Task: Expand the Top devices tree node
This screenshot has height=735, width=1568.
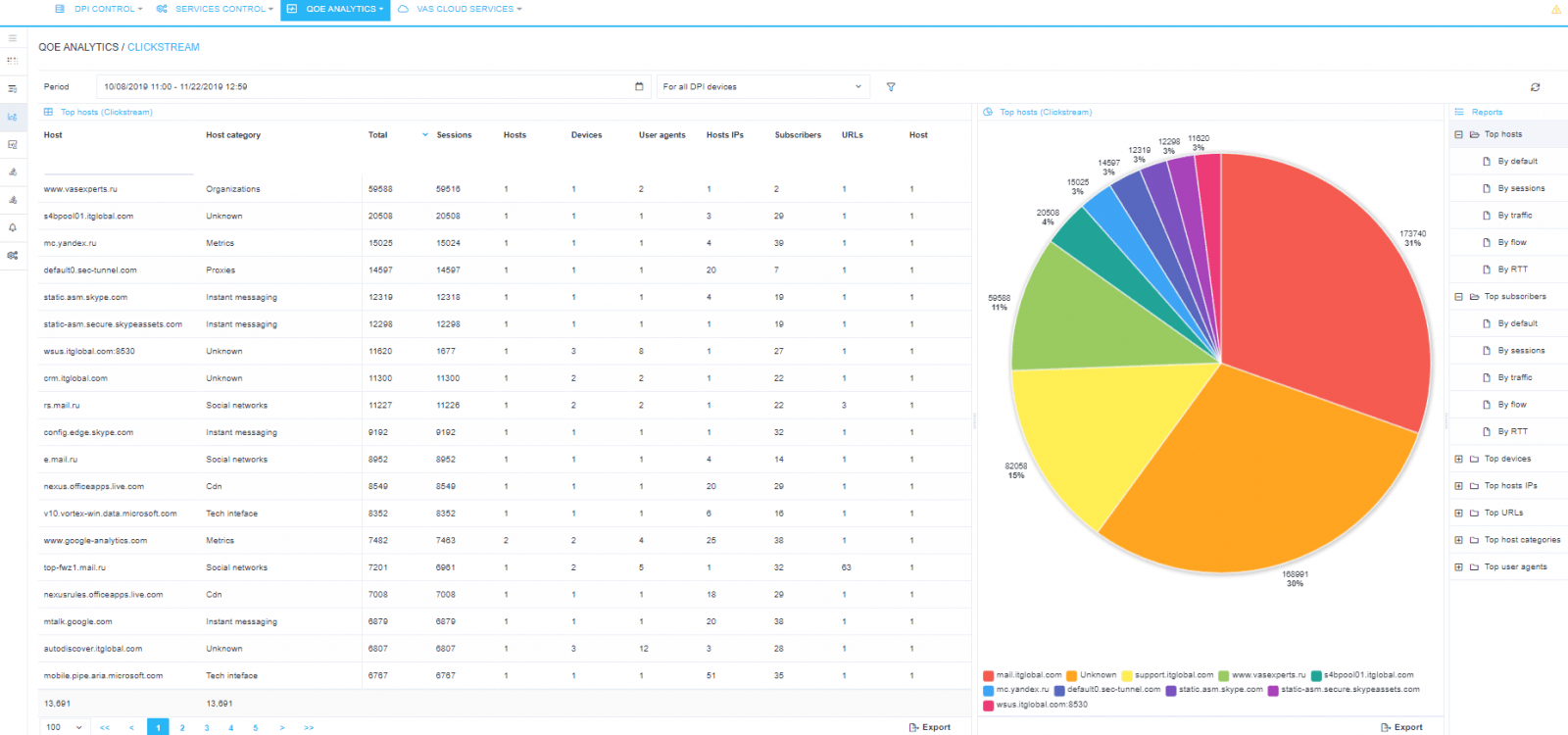Action: [x=1459, y=459]
